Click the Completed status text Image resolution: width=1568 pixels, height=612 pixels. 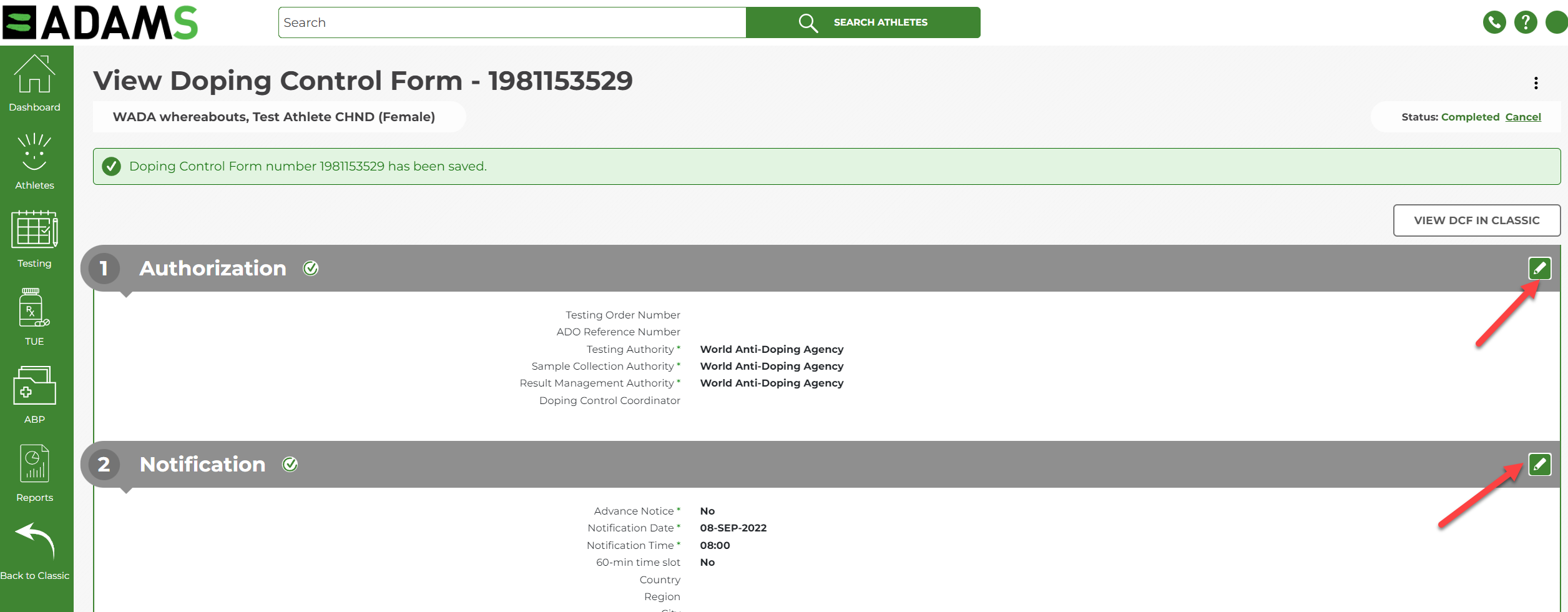[1470, 117]
